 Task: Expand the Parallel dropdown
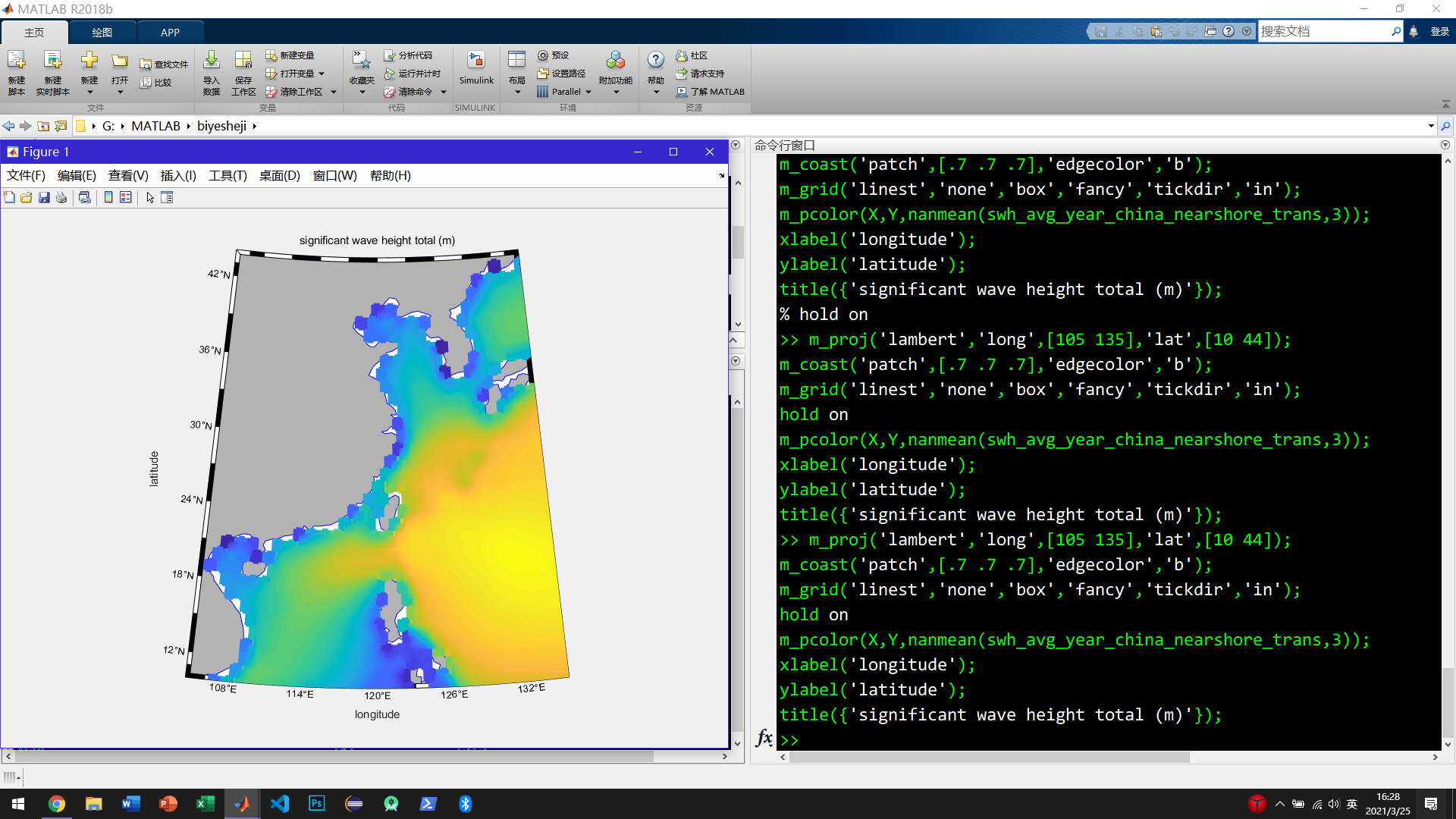point(589,92)
